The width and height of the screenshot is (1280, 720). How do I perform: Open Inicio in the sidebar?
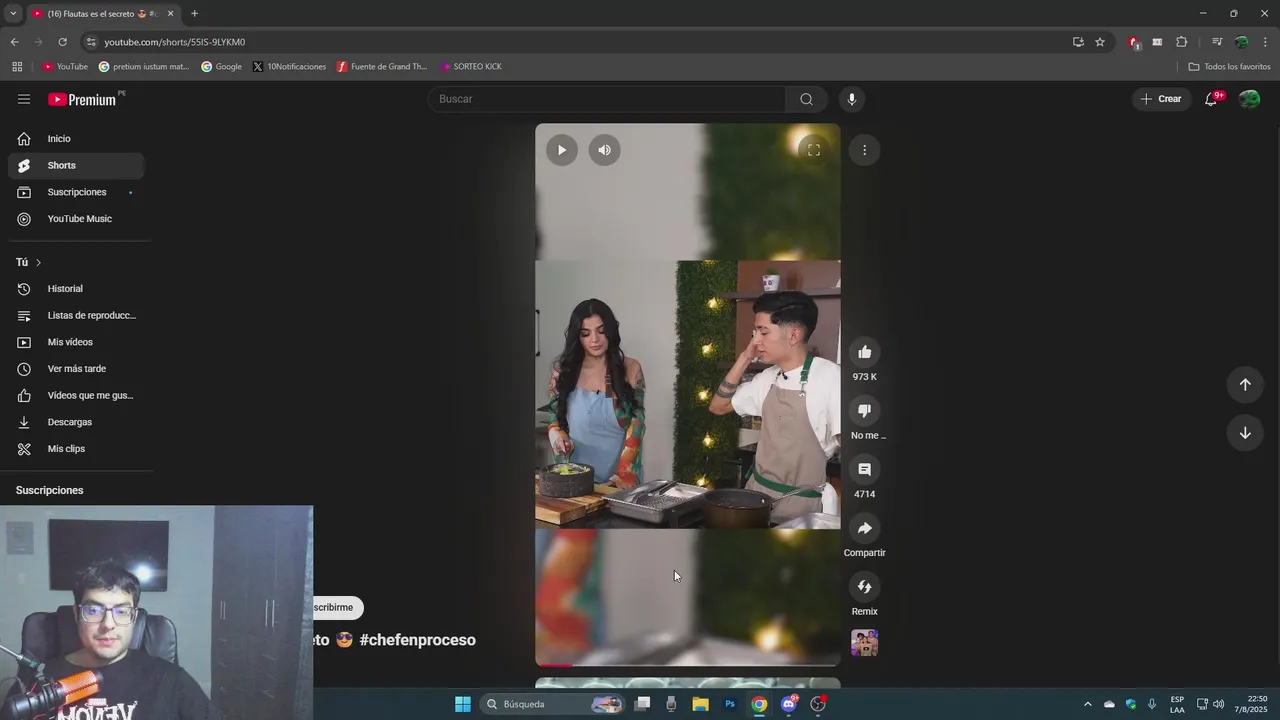pyautogui.click(x=76, y=139)
